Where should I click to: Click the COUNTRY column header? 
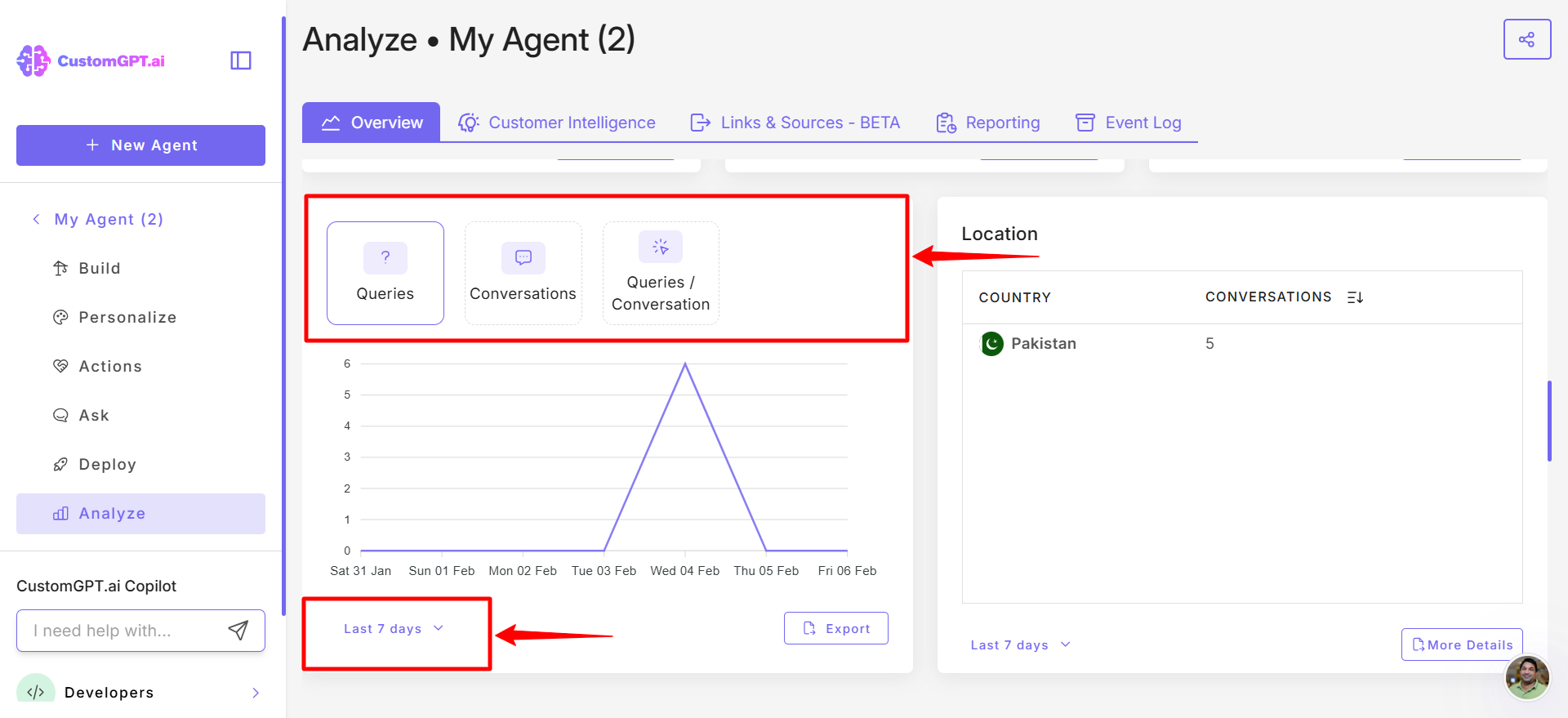coord(1014,297)
